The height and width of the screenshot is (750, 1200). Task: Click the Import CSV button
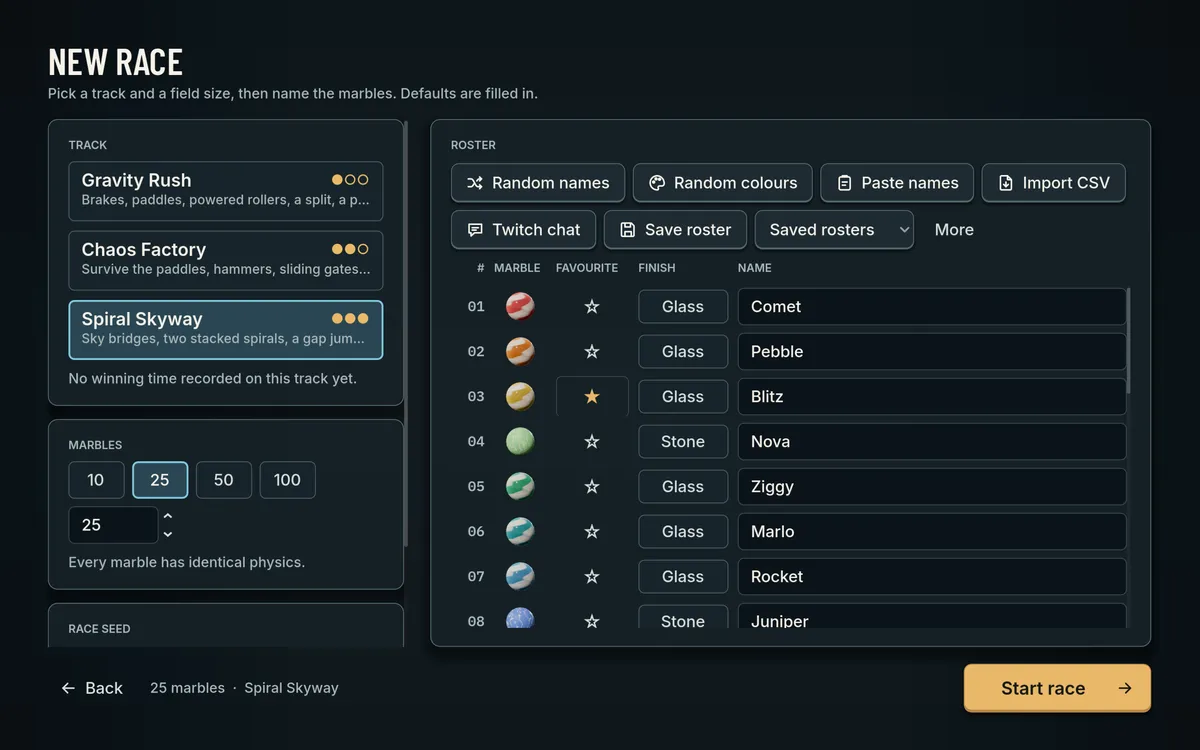pyautogui.click(x=1054, y=183)
